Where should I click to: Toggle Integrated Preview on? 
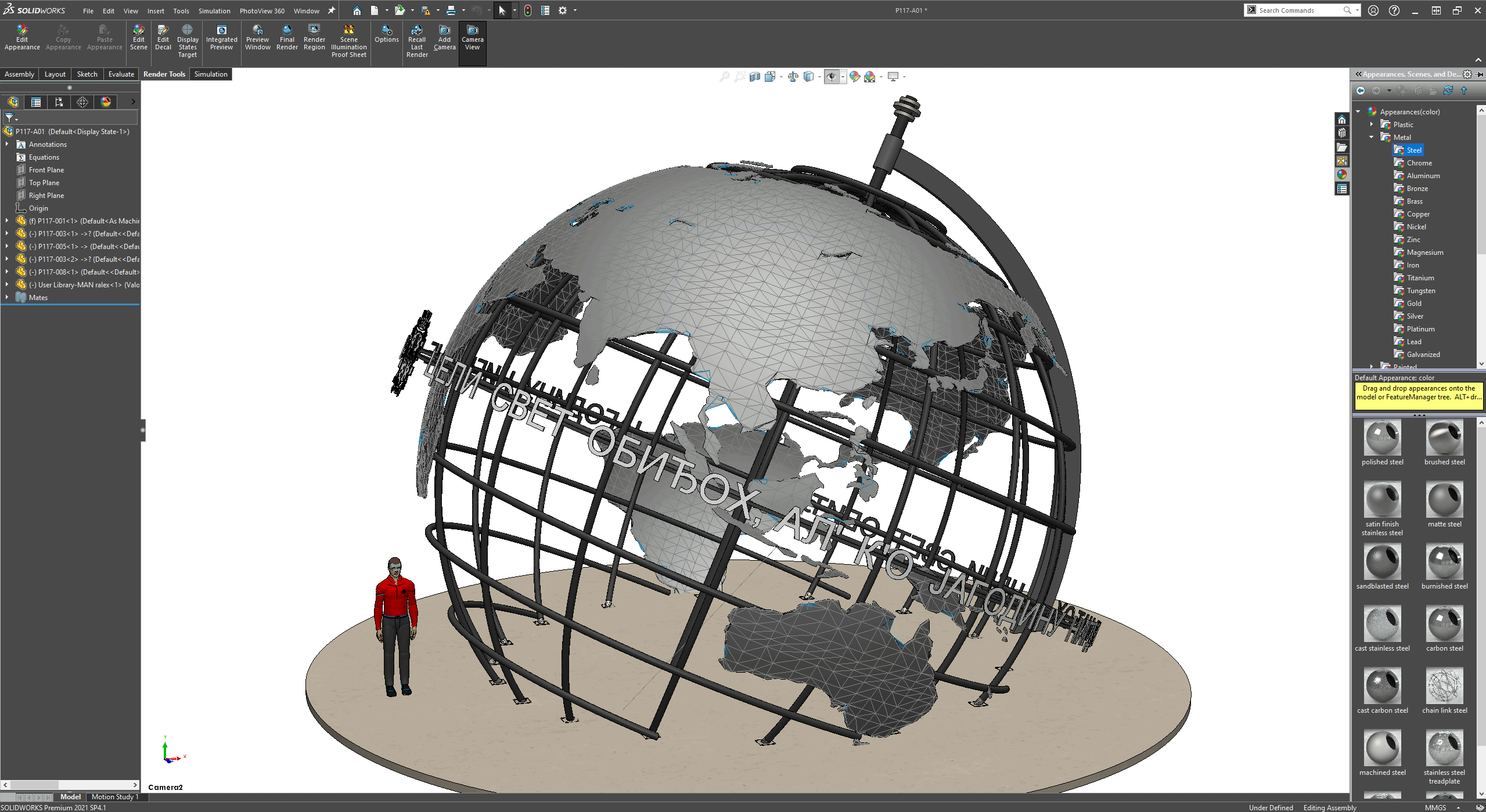[x=221, y=38]
